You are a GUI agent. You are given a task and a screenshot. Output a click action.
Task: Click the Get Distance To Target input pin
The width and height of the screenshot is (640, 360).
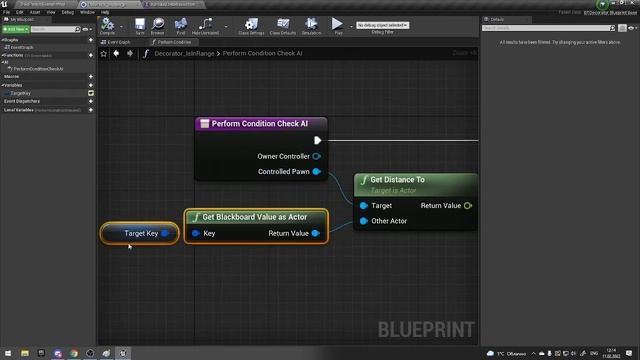click(364, 205)
